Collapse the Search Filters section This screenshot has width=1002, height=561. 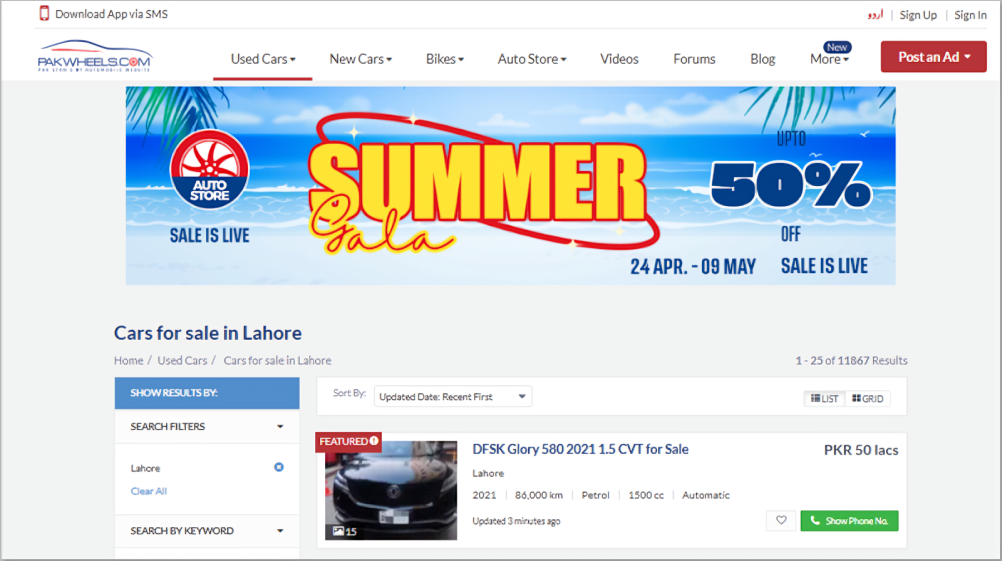(x=206, y=426)
